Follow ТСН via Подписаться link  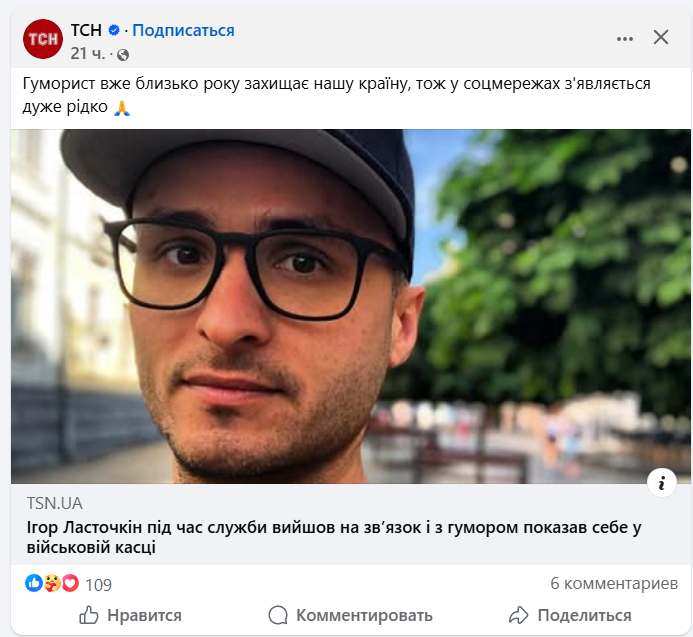click(183, 30)
